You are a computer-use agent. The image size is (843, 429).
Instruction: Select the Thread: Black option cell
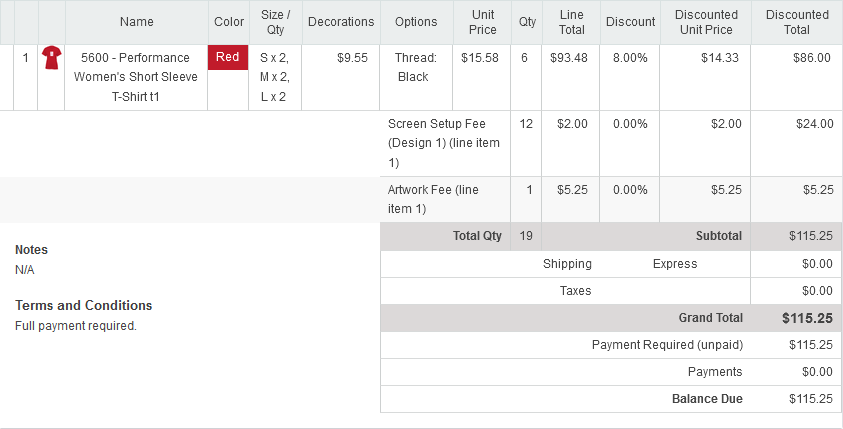pos(416,67)
